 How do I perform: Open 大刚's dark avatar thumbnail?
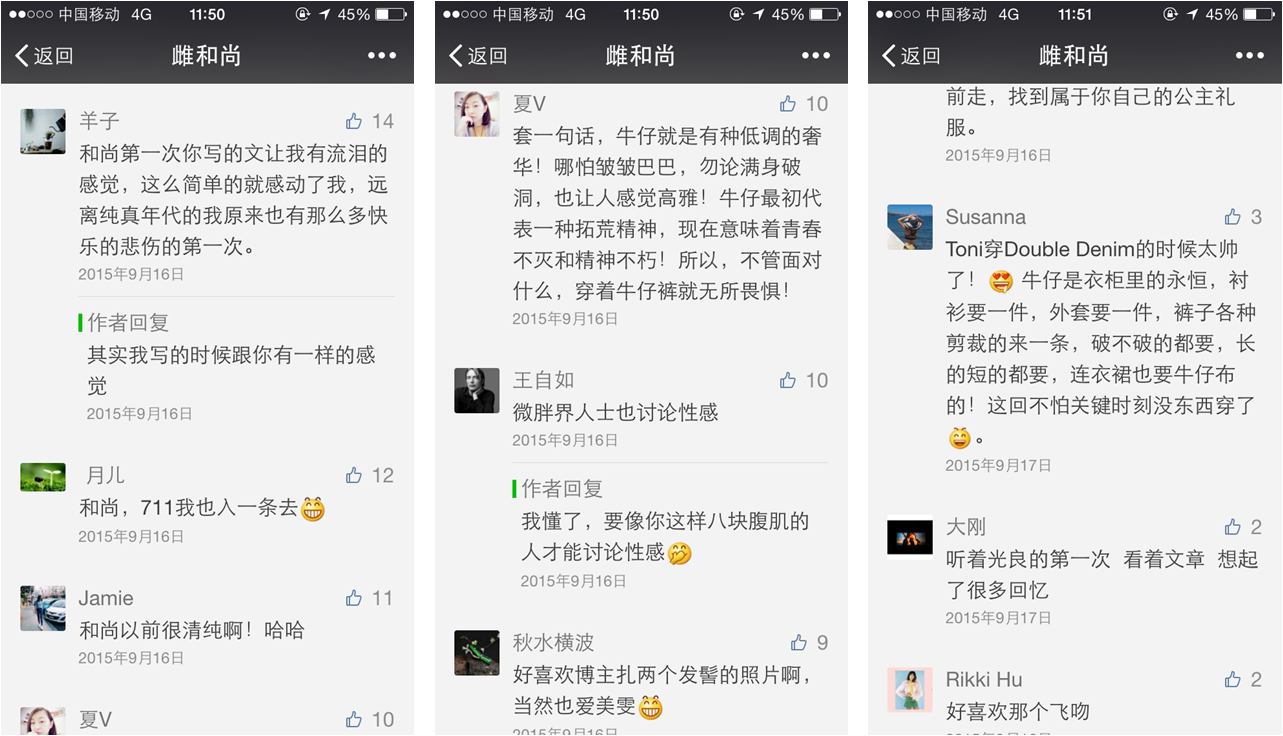[x=910, y=537]
